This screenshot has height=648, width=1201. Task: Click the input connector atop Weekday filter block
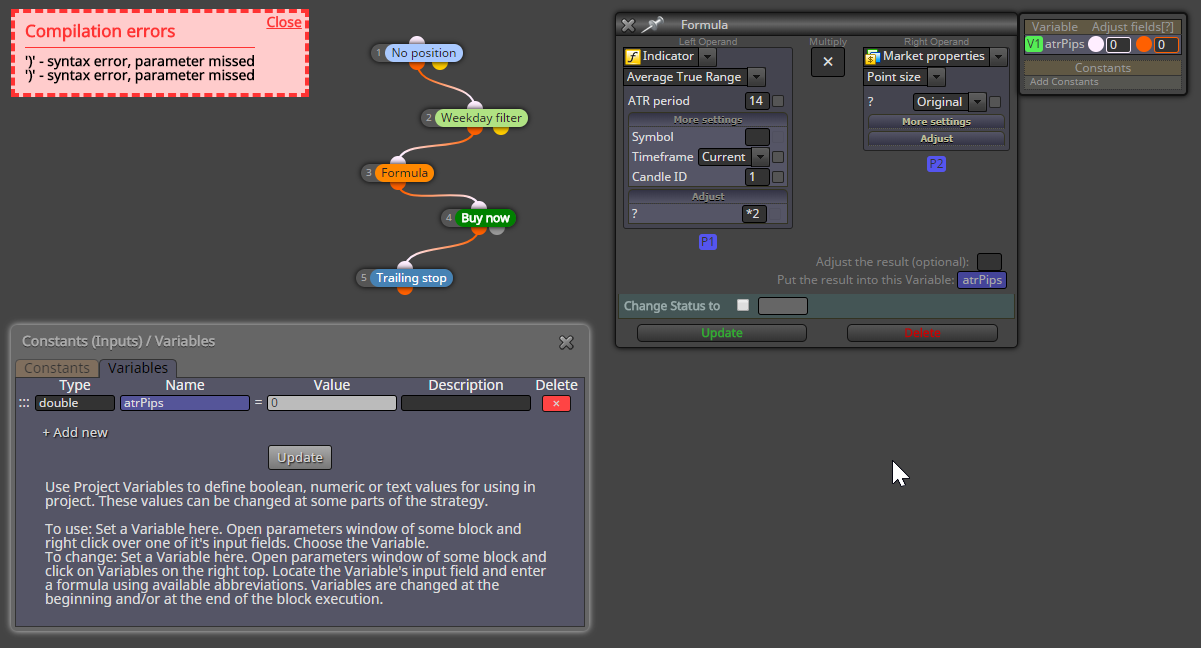pos(474,107)
